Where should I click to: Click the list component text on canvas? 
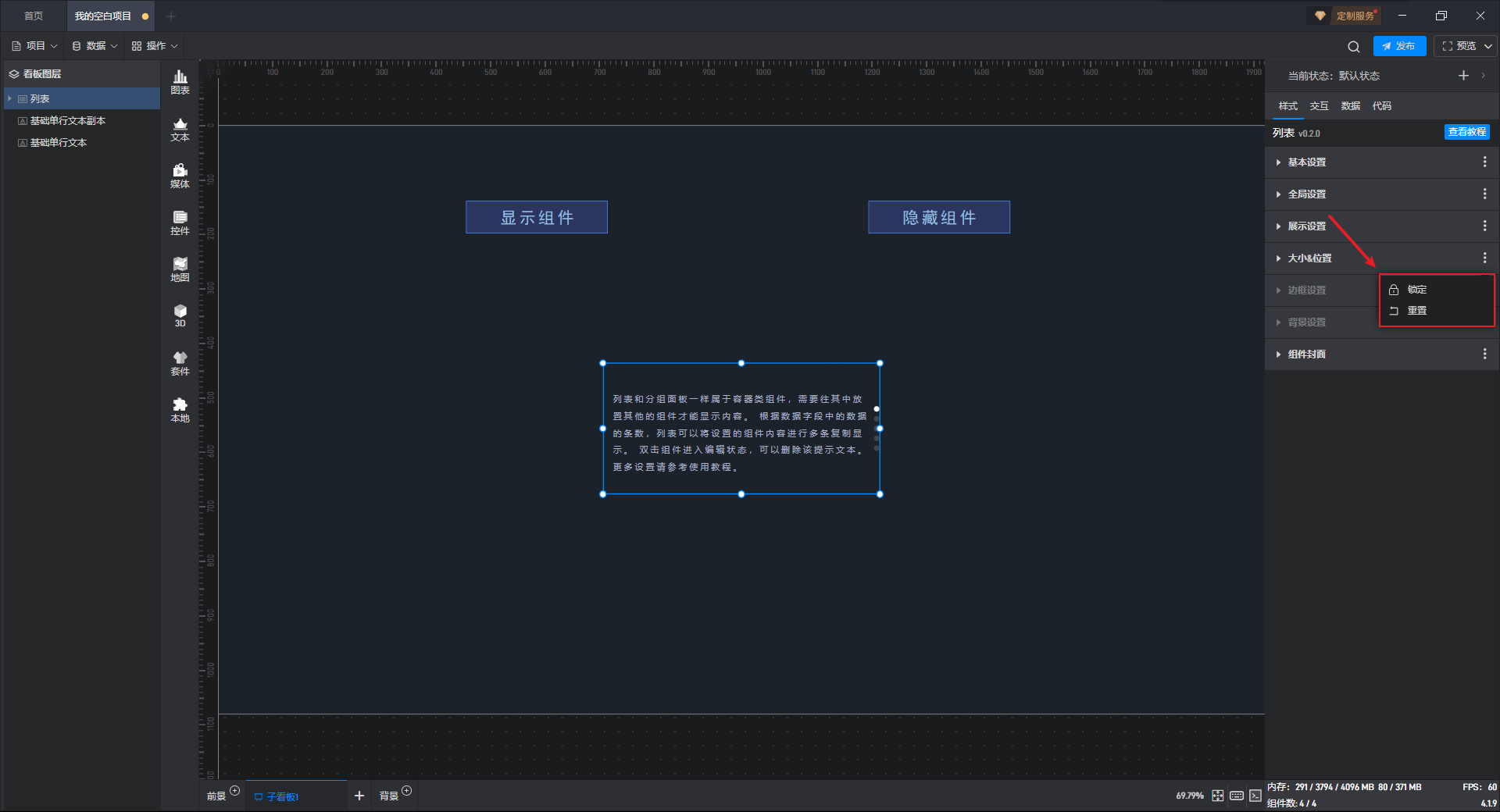tap(739, 433)
